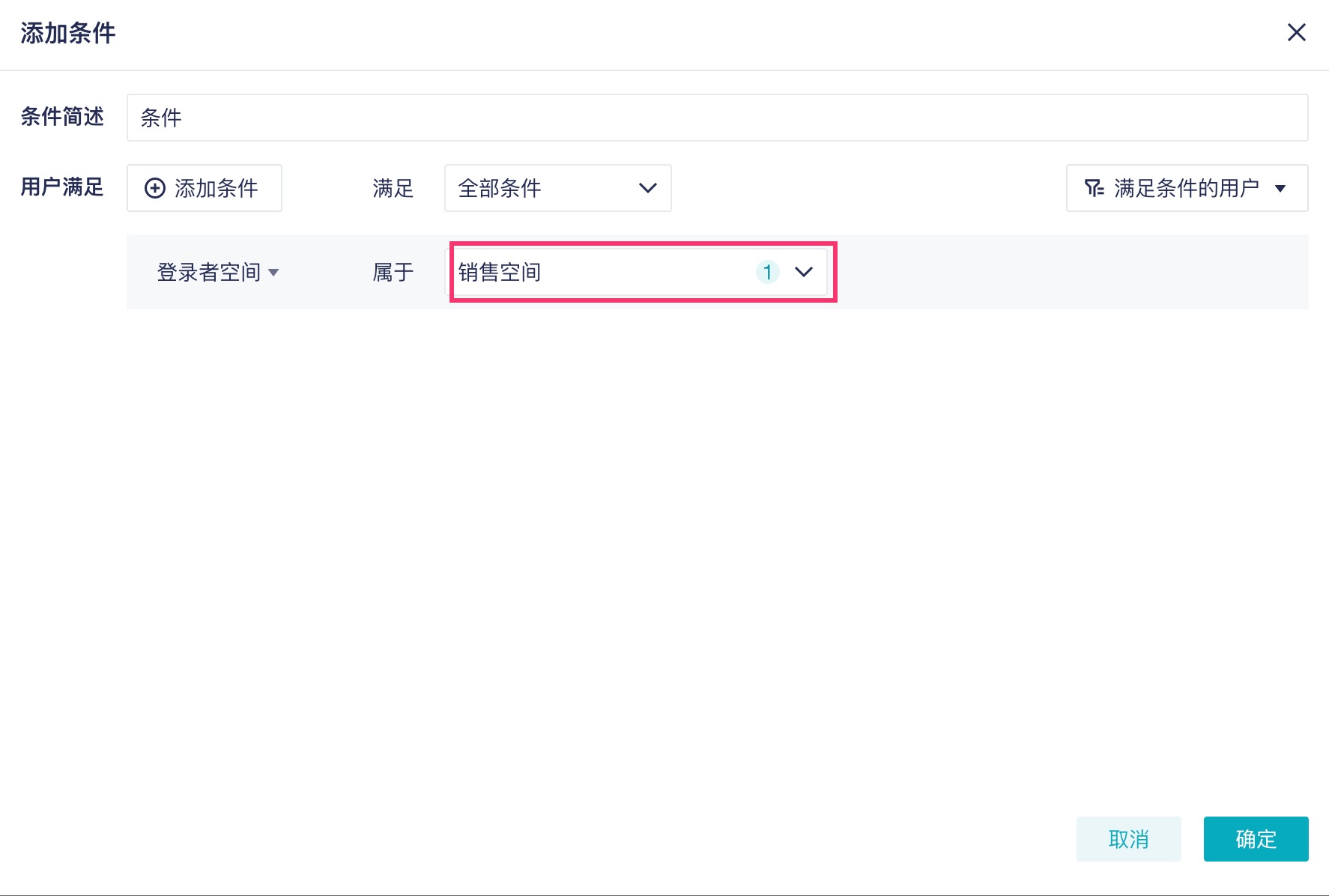Click the 满足 label text
The height and width of the screenshot is (896, 1329).
(393, 188)
